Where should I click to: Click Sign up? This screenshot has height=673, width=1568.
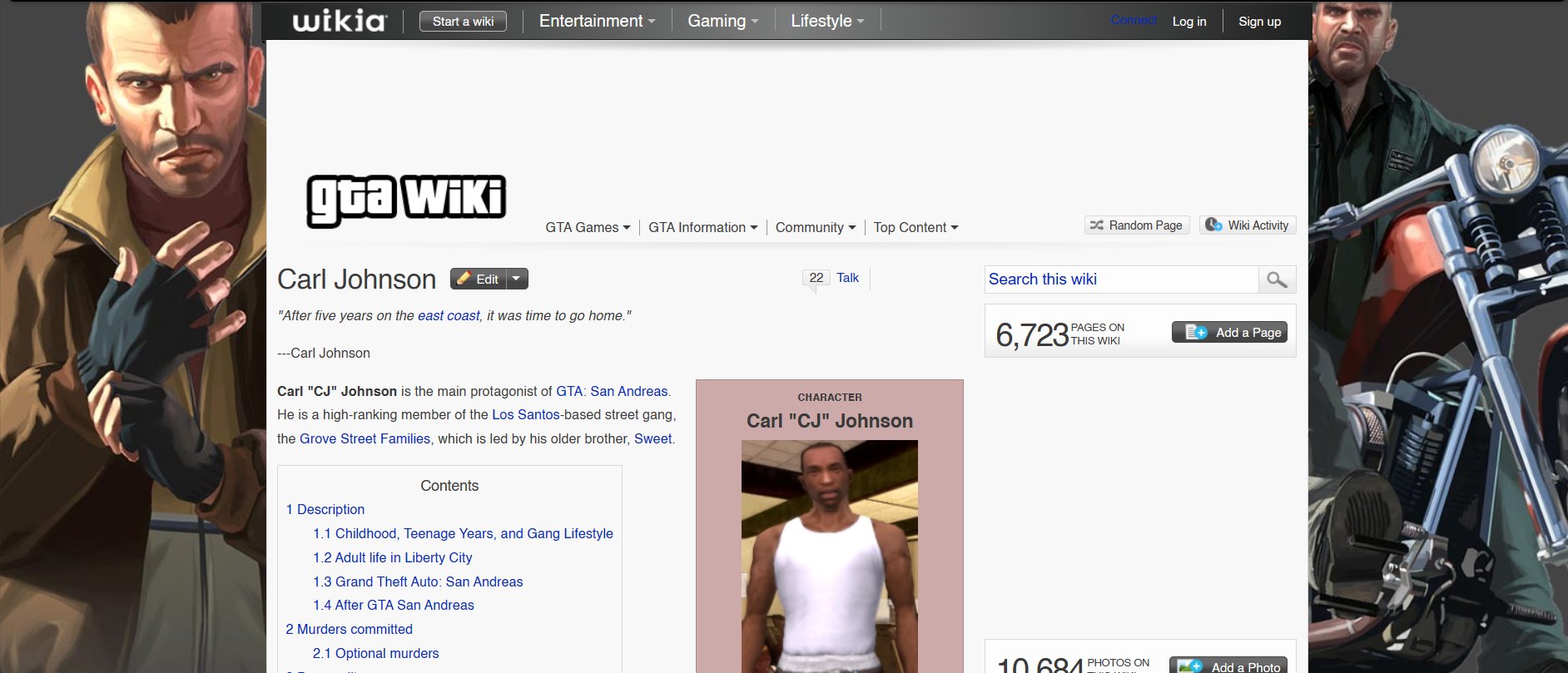pos(1259,22)
